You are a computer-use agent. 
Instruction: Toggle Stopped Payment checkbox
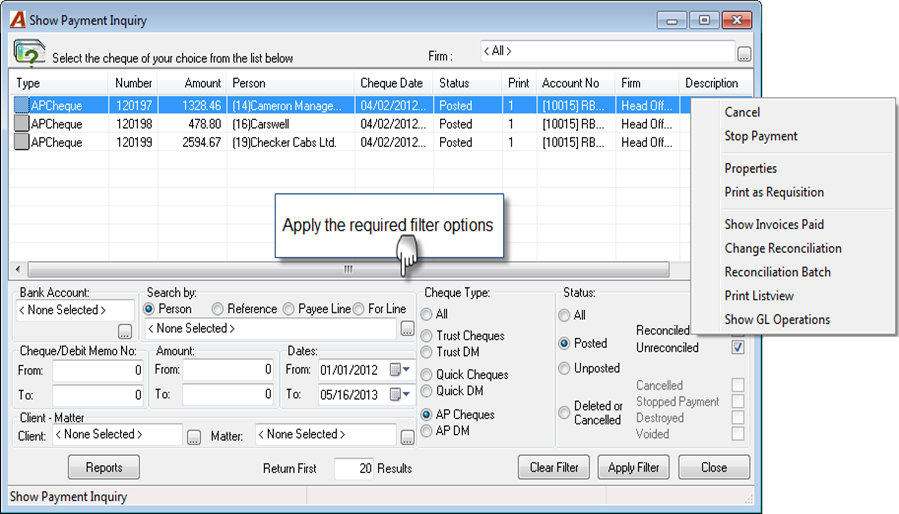[738, 401]
